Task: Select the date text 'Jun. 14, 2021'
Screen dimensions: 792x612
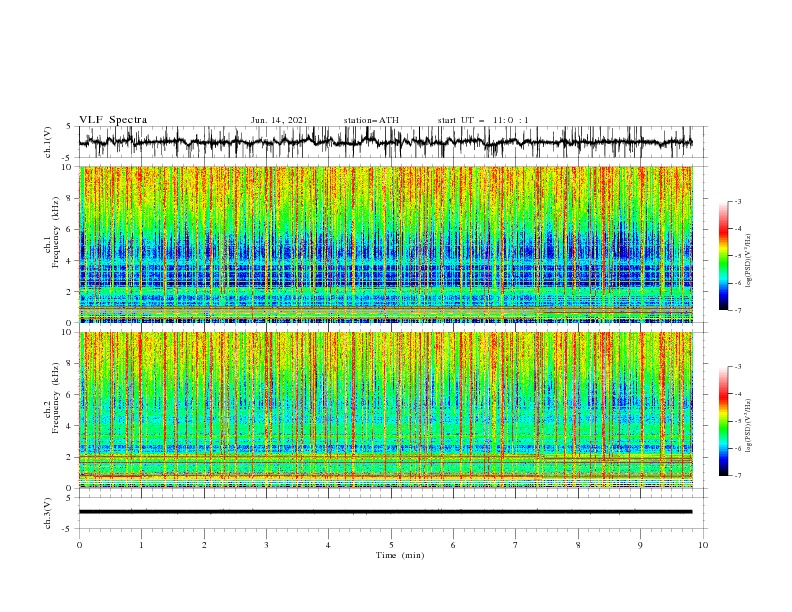Action: 279,120
